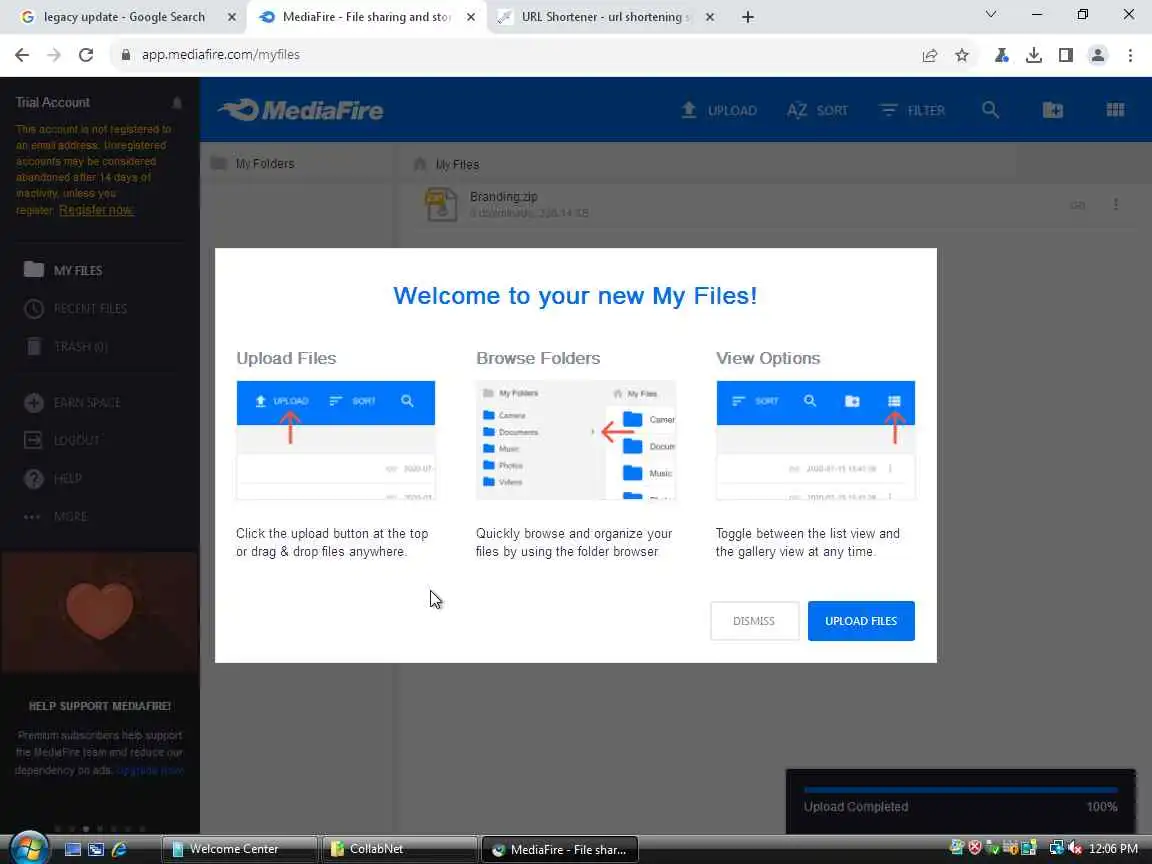The width and height of the screenshot is (1152, 864).
Task: Click the muted volume tray icon
Action: coord(1076,848)
